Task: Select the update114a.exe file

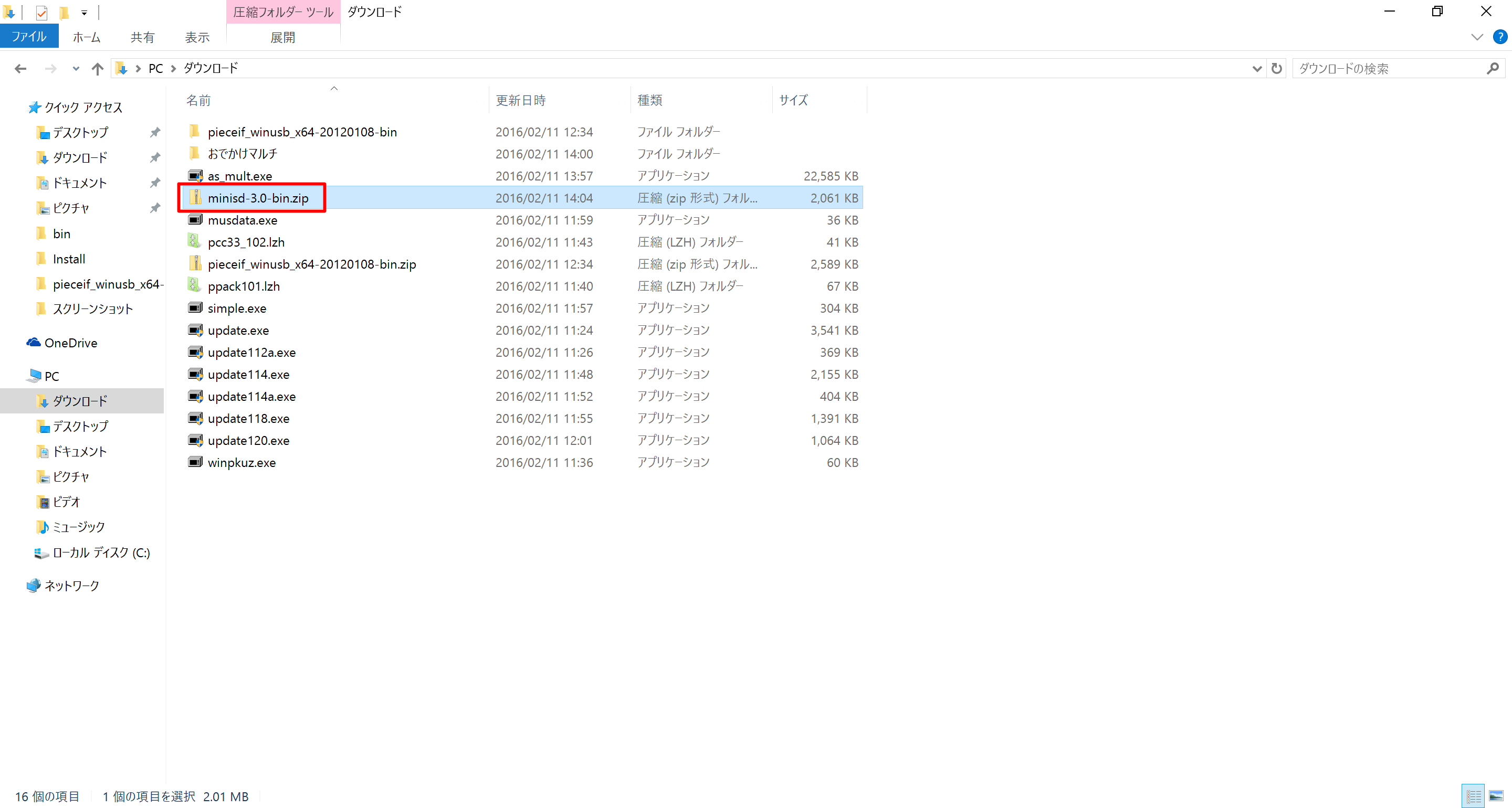Action: point(251,397)
